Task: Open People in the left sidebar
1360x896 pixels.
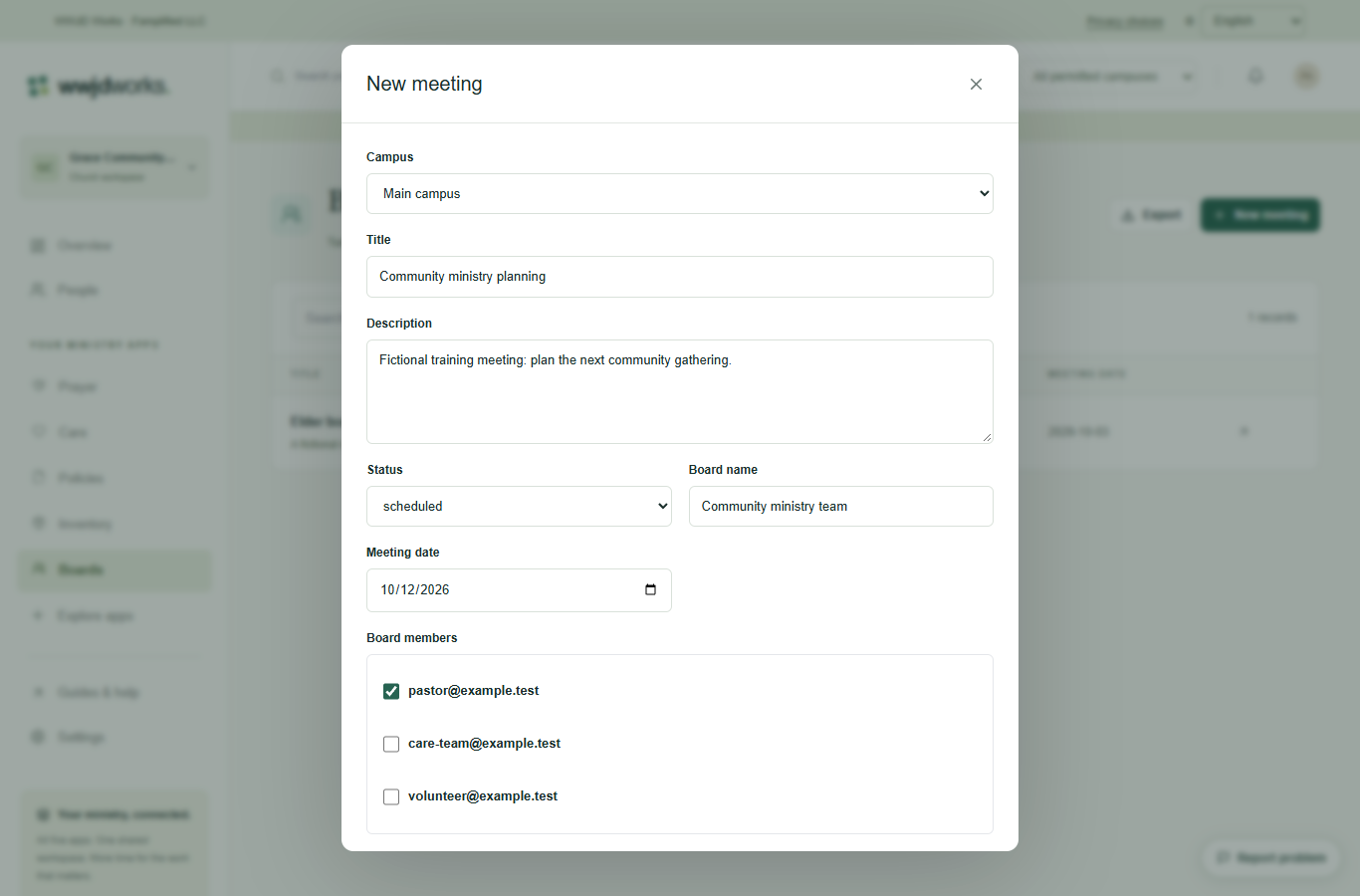Action: [x=114, y=290]
